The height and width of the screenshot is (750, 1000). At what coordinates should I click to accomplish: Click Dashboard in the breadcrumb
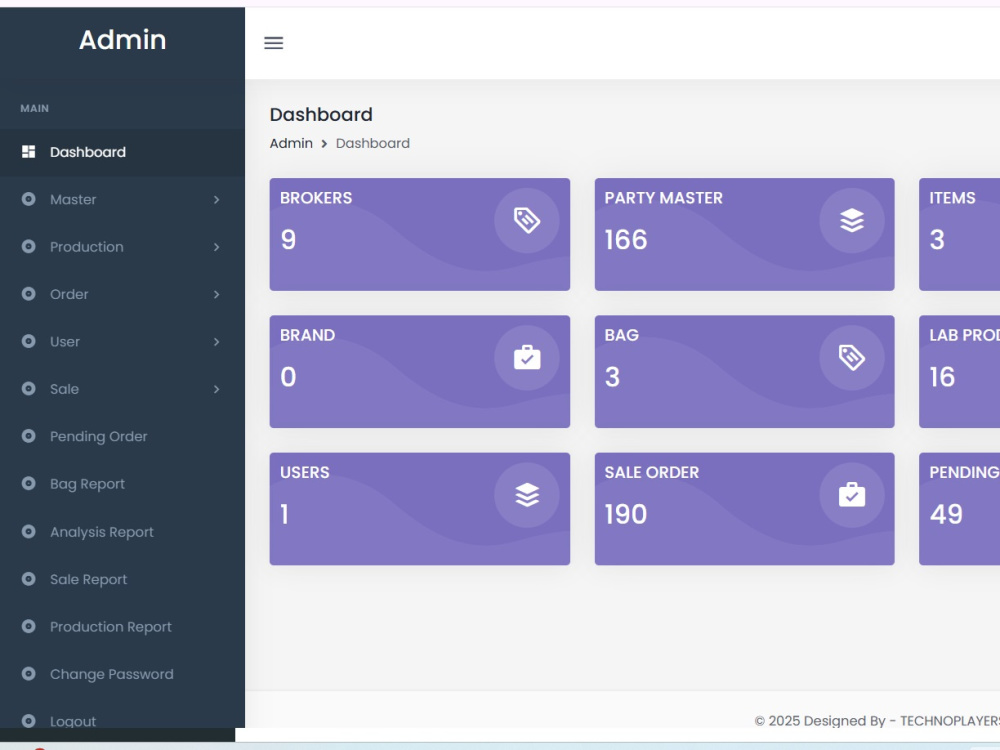[372, 143]
